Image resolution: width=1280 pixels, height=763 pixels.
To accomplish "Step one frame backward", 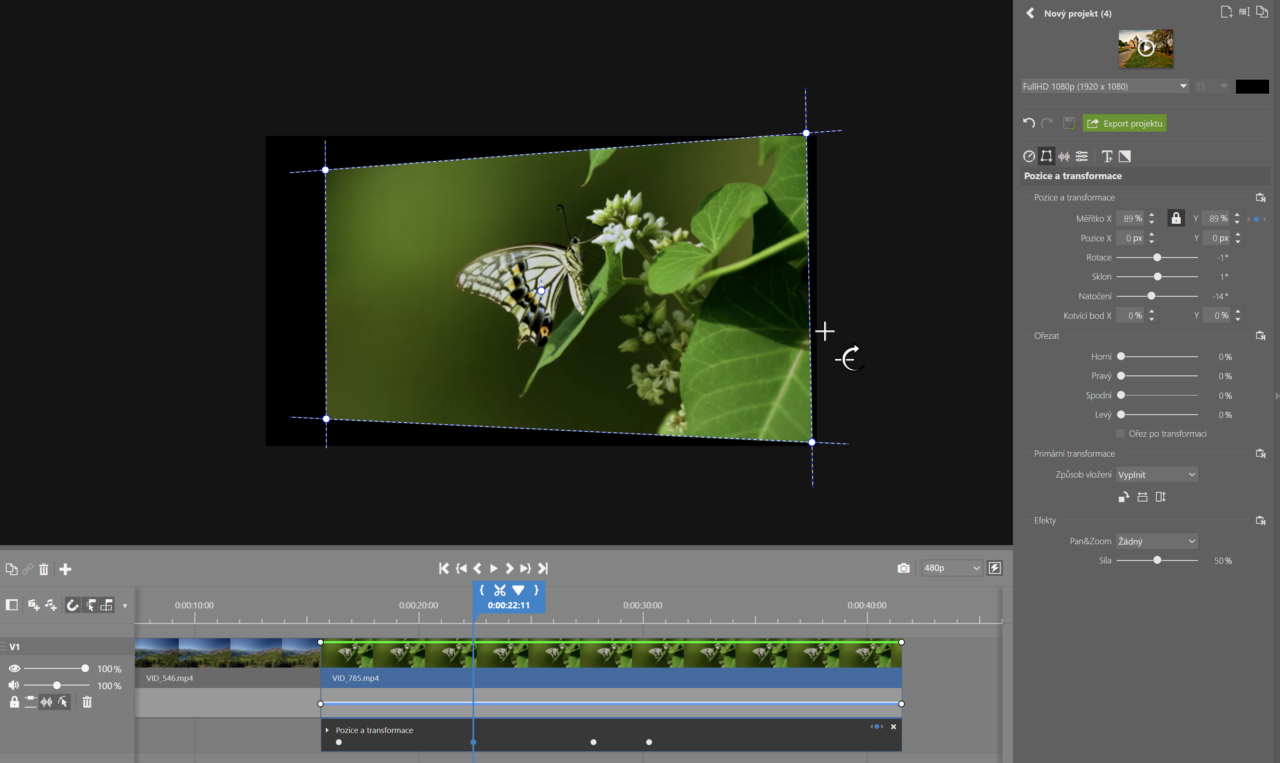I will [x=477, y=568].
